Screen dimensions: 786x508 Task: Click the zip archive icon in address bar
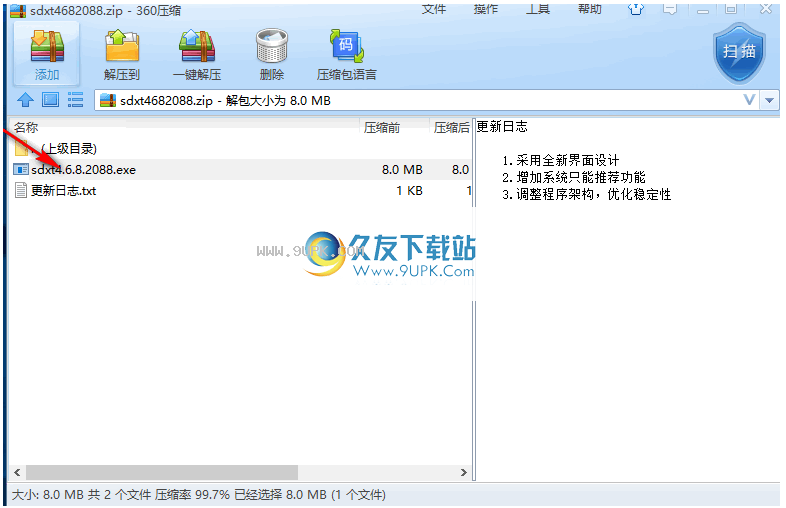tap(108, 100)
